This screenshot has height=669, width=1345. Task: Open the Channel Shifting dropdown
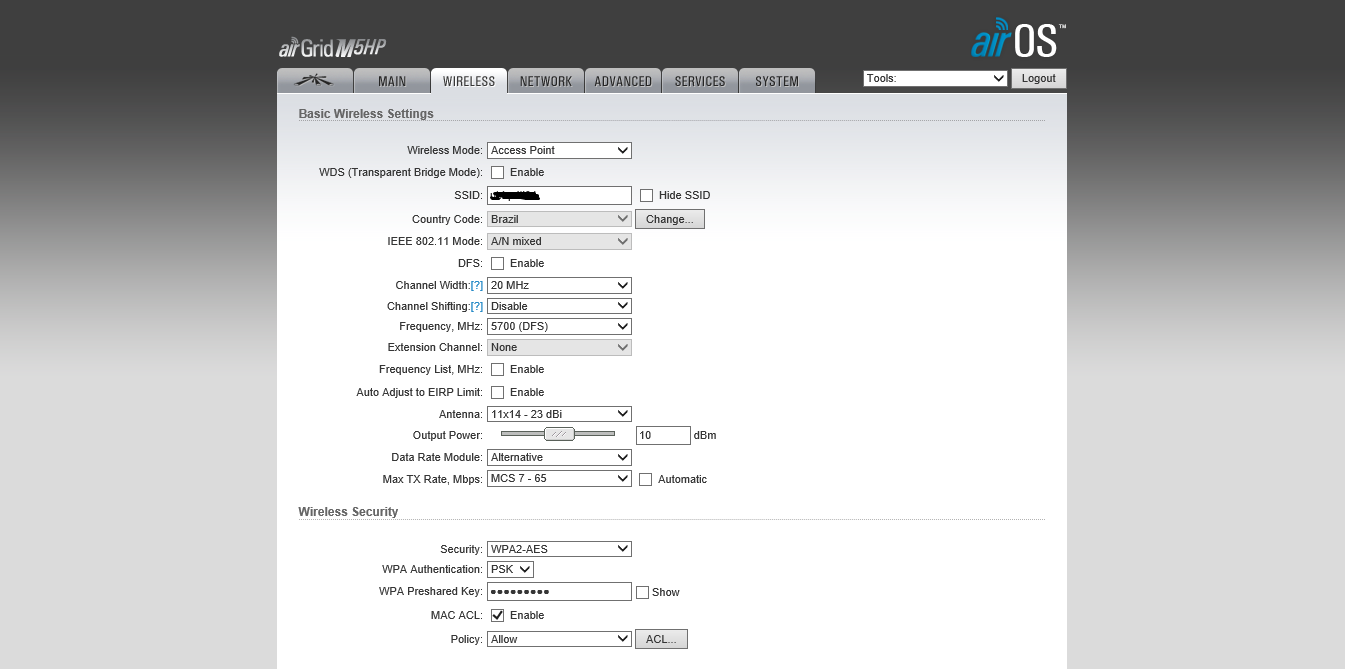pyautogui.click(x=559, y=306)
